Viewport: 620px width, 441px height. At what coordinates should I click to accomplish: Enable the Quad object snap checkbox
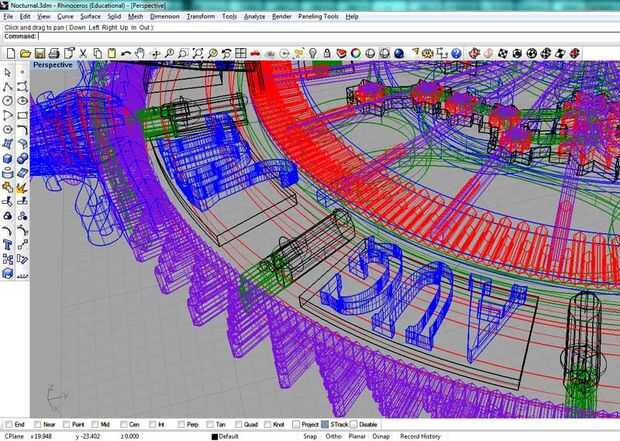point(238,424)
